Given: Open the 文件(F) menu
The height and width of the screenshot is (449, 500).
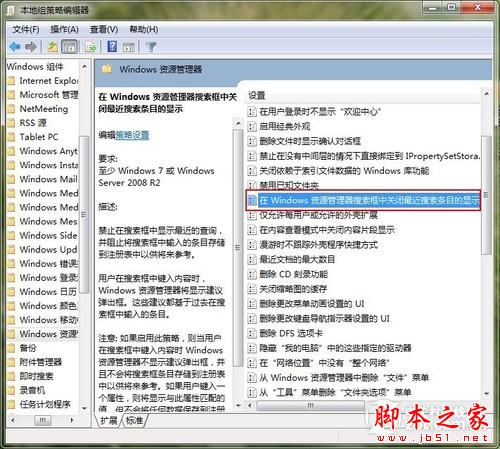Looking at the screenshot, I should [x=26, y=30].
